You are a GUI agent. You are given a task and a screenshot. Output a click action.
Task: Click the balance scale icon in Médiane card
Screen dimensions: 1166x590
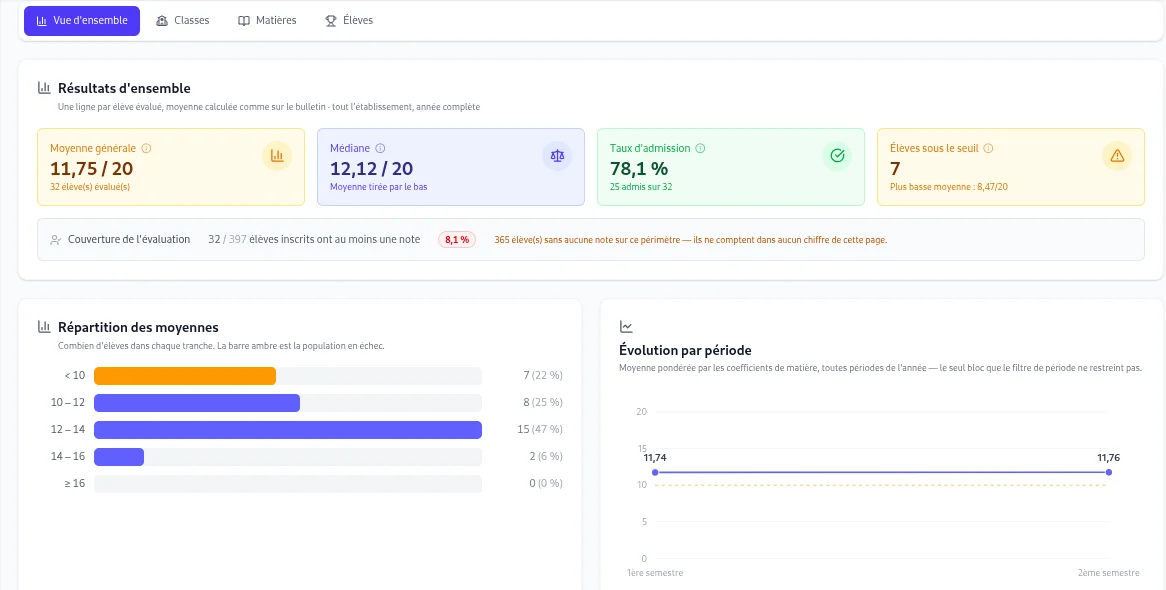[557, 155]
